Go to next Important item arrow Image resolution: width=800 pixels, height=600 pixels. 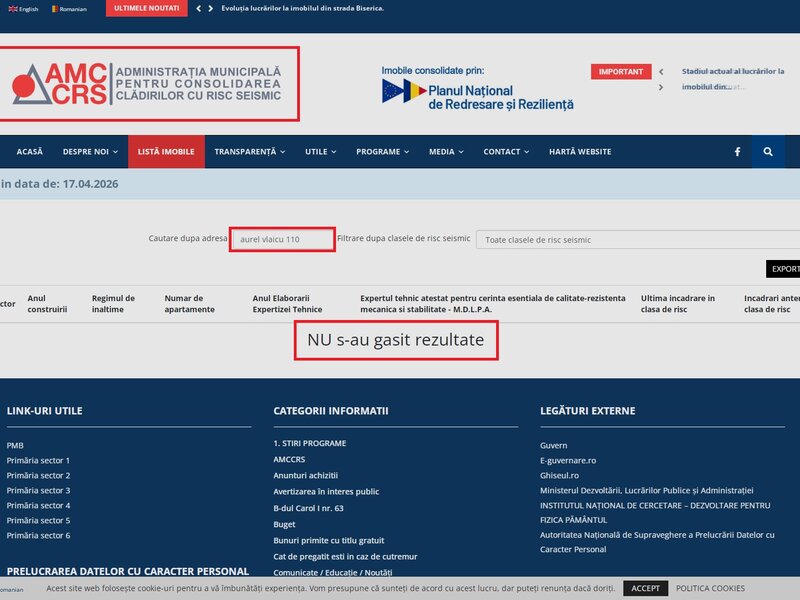[661, 87]
